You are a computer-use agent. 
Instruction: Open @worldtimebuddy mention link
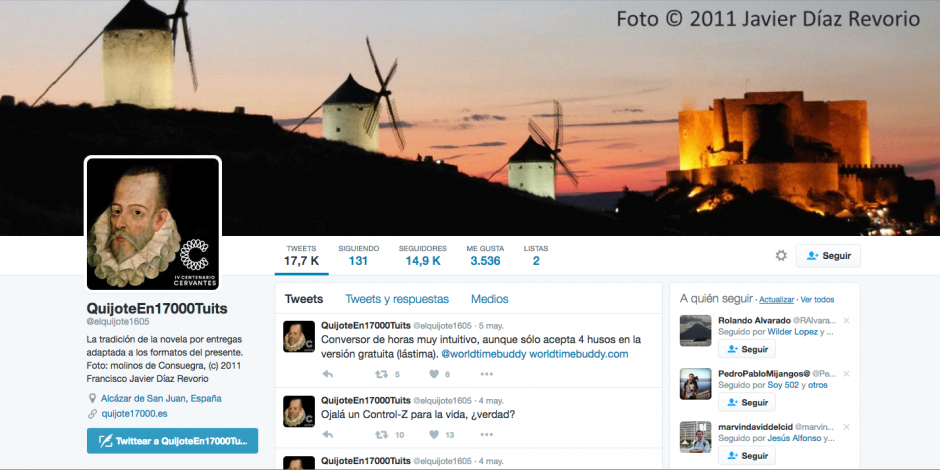(484, 354)
